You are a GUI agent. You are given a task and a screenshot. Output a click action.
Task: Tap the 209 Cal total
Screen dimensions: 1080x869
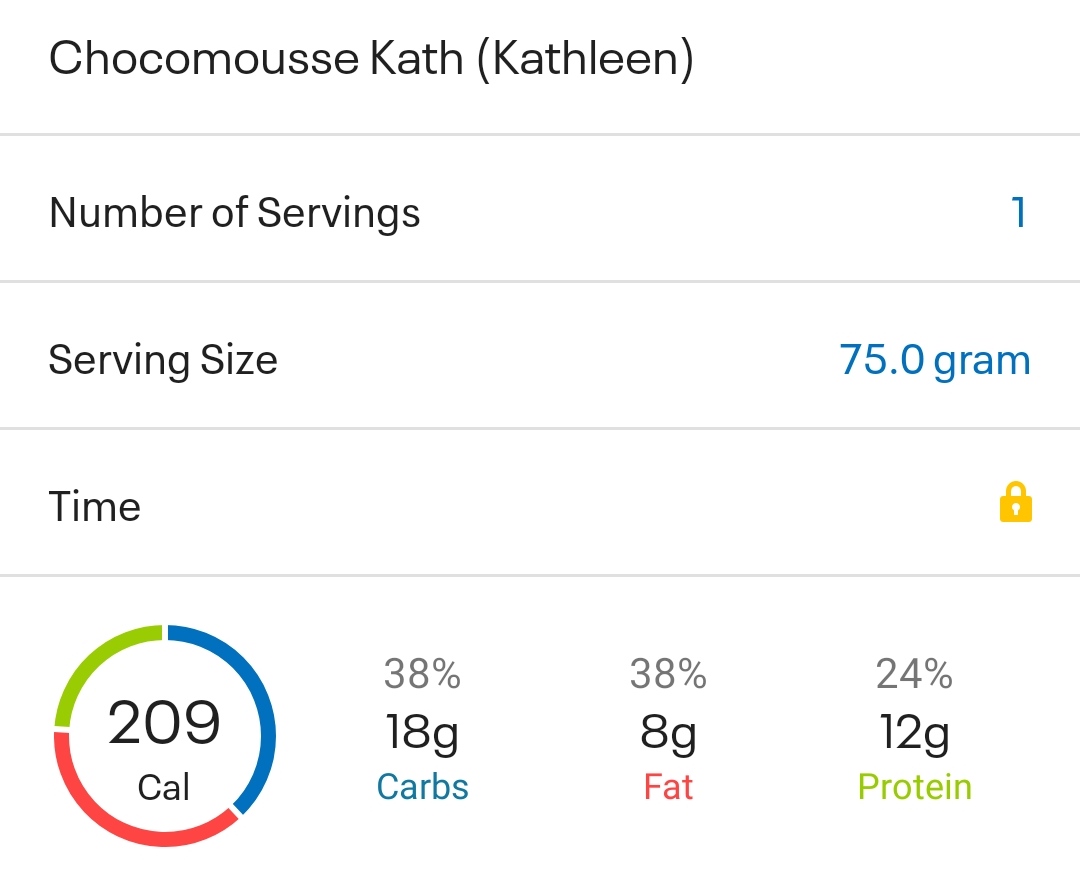point(164,724)
